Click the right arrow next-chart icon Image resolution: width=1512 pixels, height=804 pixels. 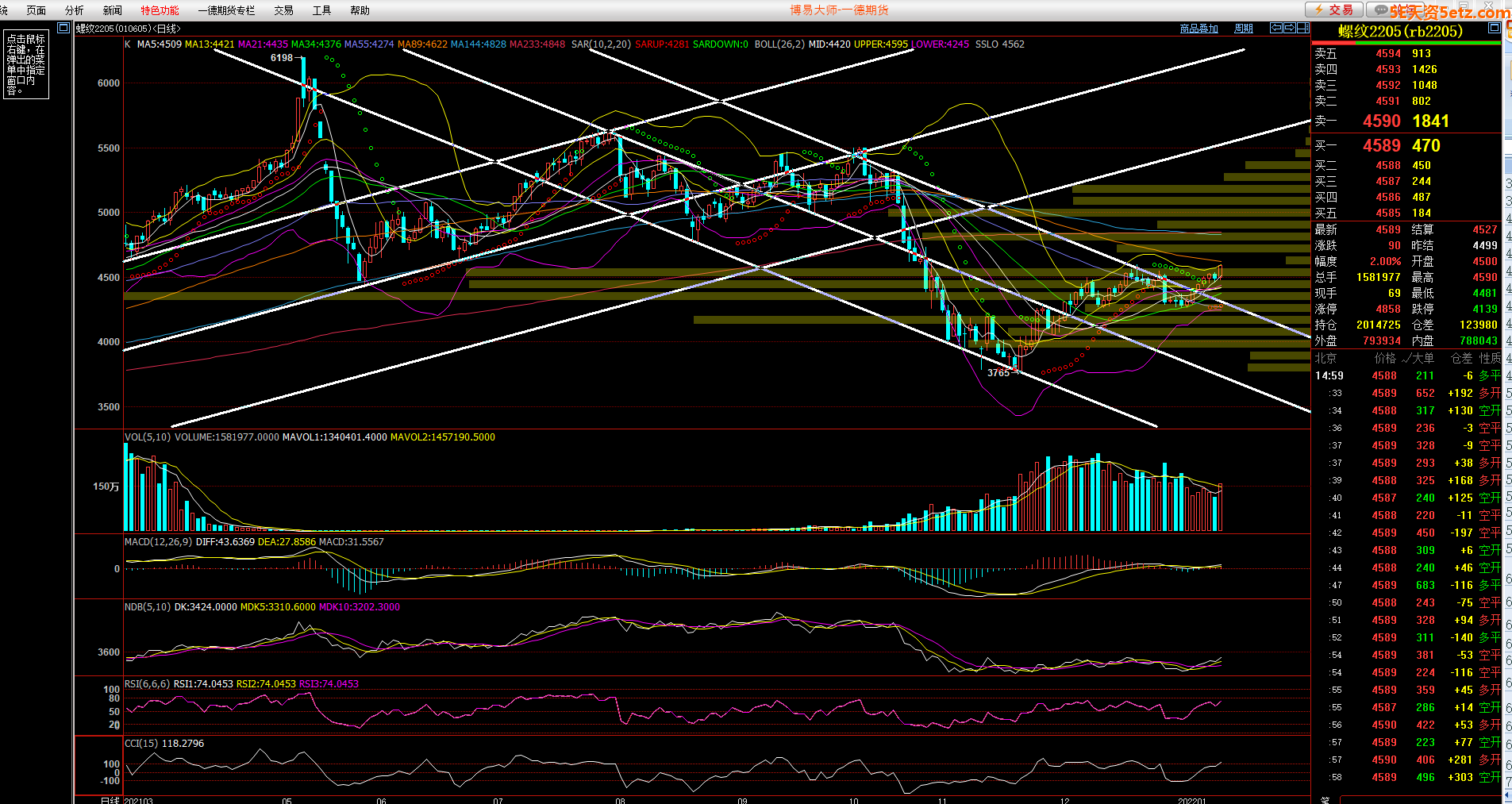1290,28
